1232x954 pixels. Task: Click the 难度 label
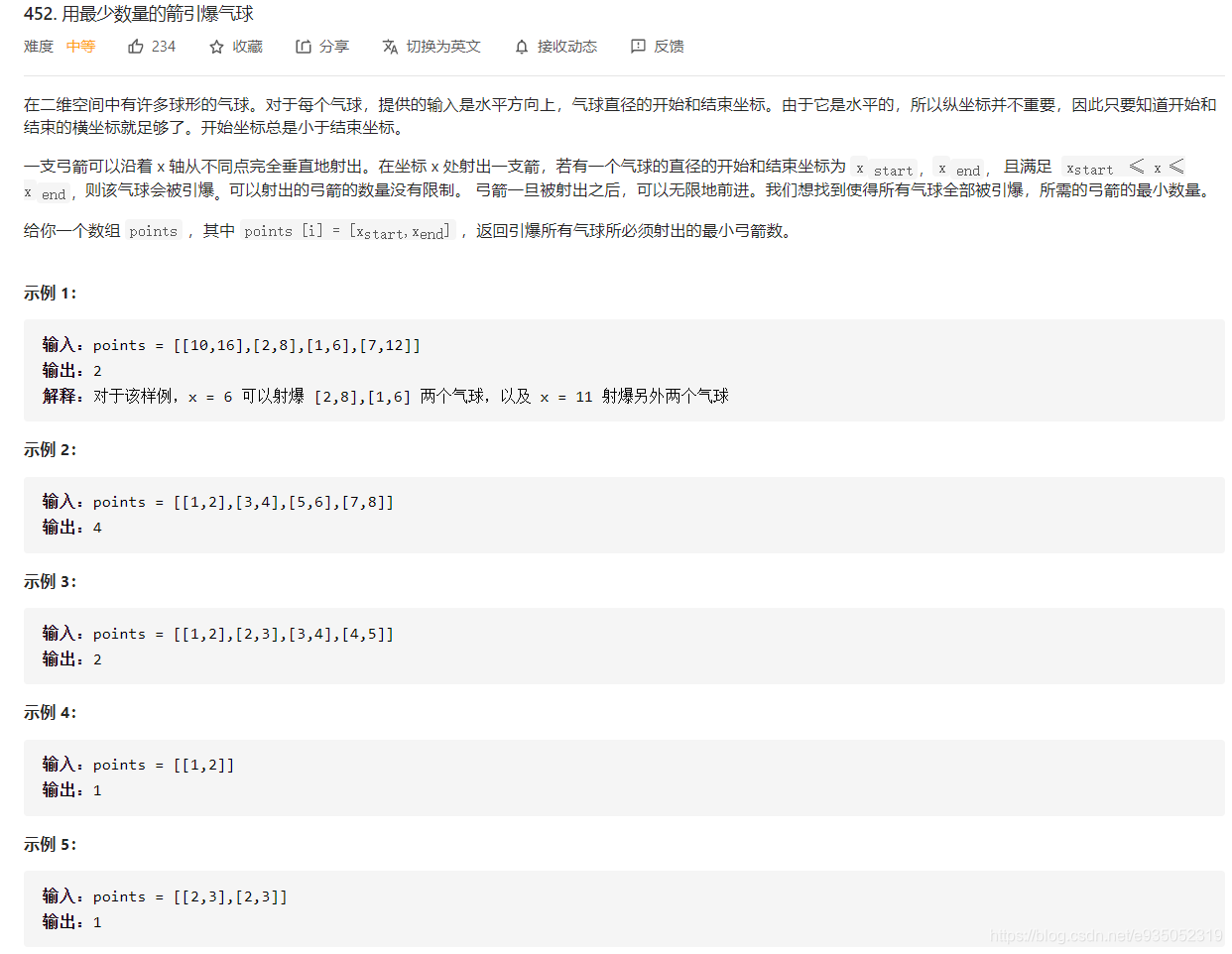[x=39, y=47]
